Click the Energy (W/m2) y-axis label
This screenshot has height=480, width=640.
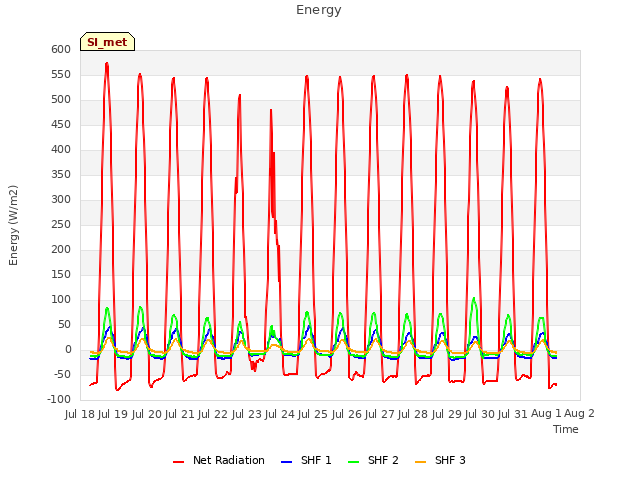[13, 225]
